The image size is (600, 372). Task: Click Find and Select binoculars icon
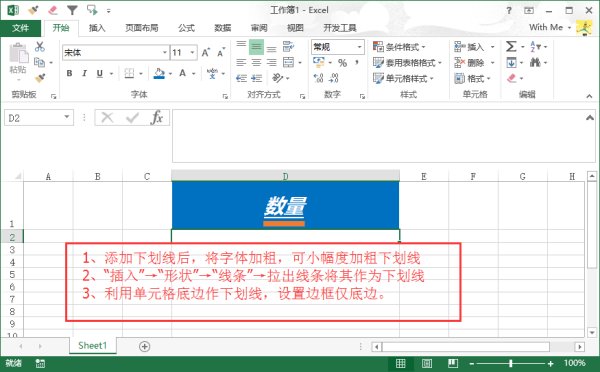tap(535, 62)
